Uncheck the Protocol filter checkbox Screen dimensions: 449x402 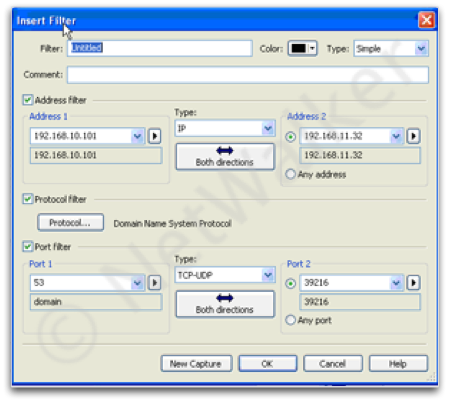(x=28, y=199)
